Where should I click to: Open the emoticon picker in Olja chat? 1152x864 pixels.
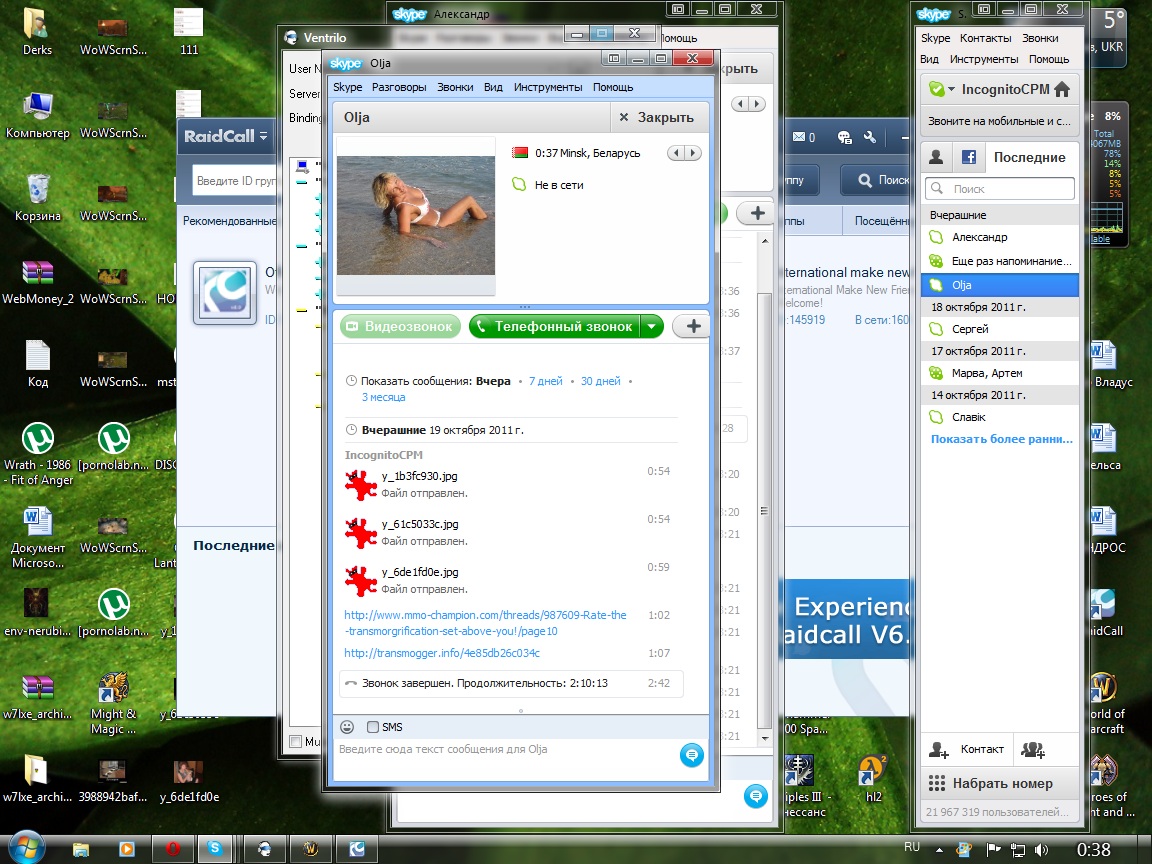pyautogui.click(x=347, y=727)
